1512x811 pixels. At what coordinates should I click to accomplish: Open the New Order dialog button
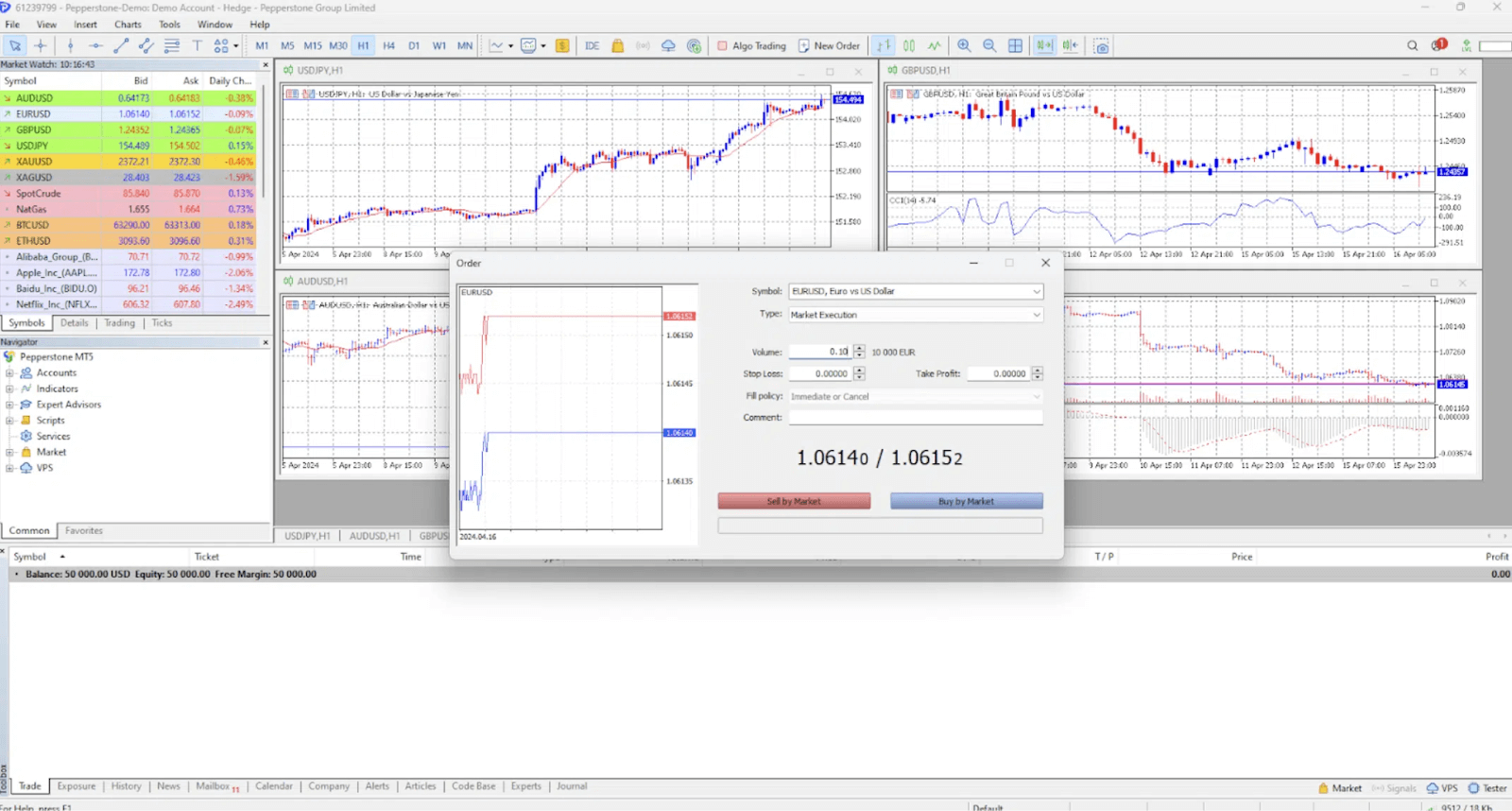829,45
